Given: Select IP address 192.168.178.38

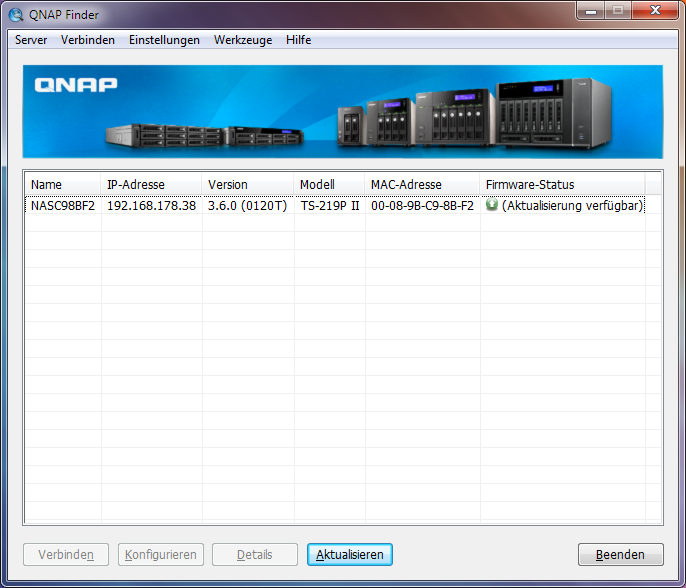Looking at the screenshot, I should click(151, 205).
